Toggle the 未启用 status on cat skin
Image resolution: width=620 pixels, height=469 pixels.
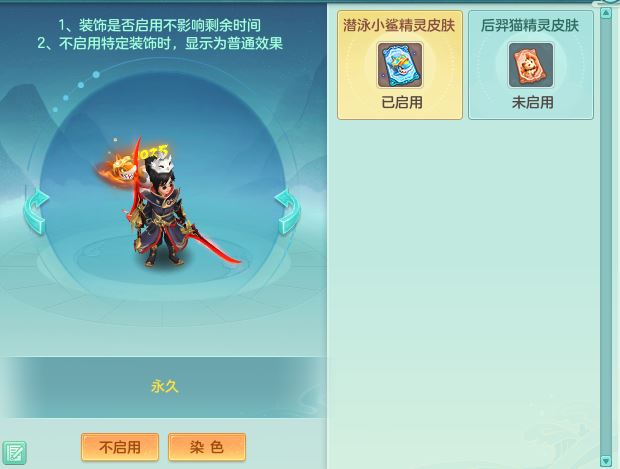pos(533,102)
